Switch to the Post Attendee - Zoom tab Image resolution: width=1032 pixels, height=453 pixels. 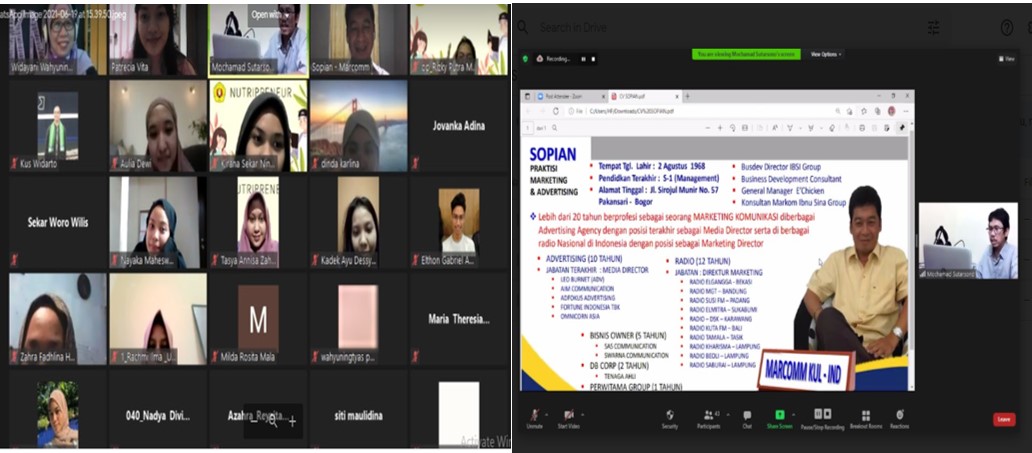click(566, 96)
